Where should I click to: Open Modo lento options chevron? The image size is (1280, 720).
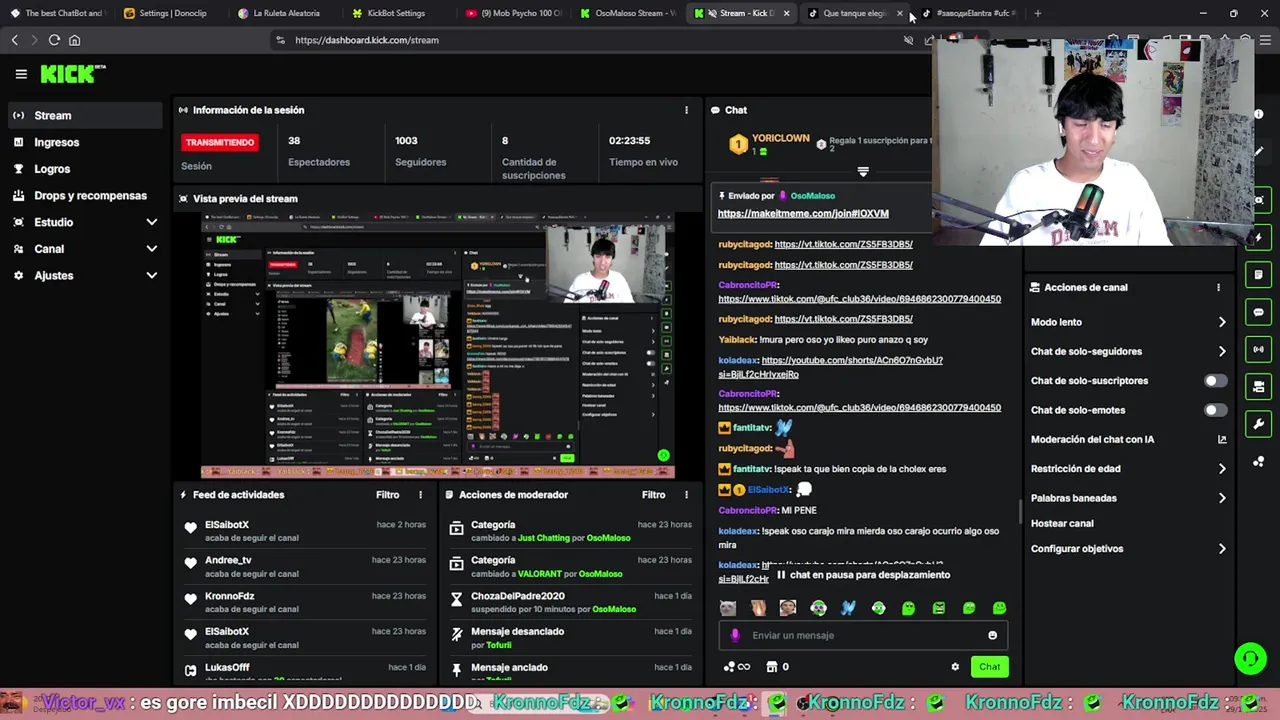point(1222,322)
